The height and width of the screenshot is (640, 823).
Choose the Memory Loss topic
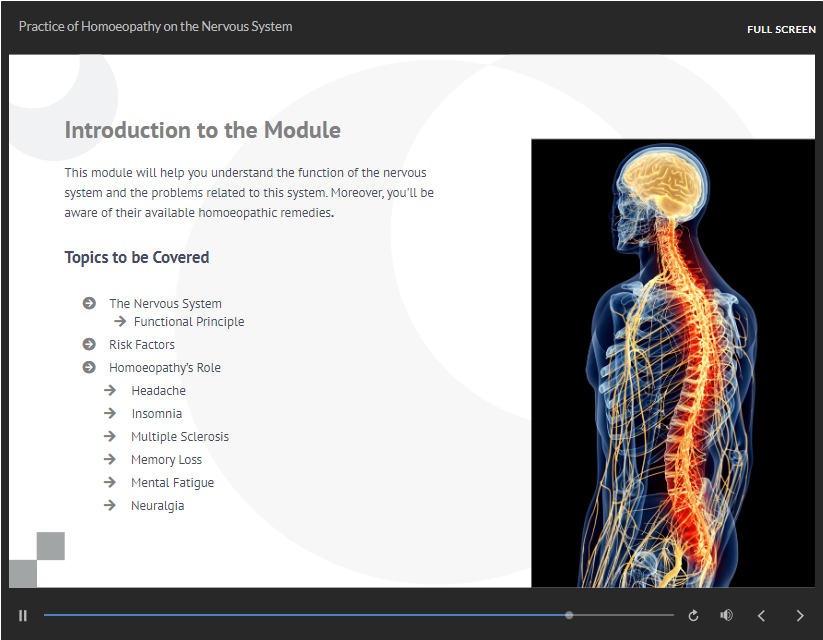[166, 460]
